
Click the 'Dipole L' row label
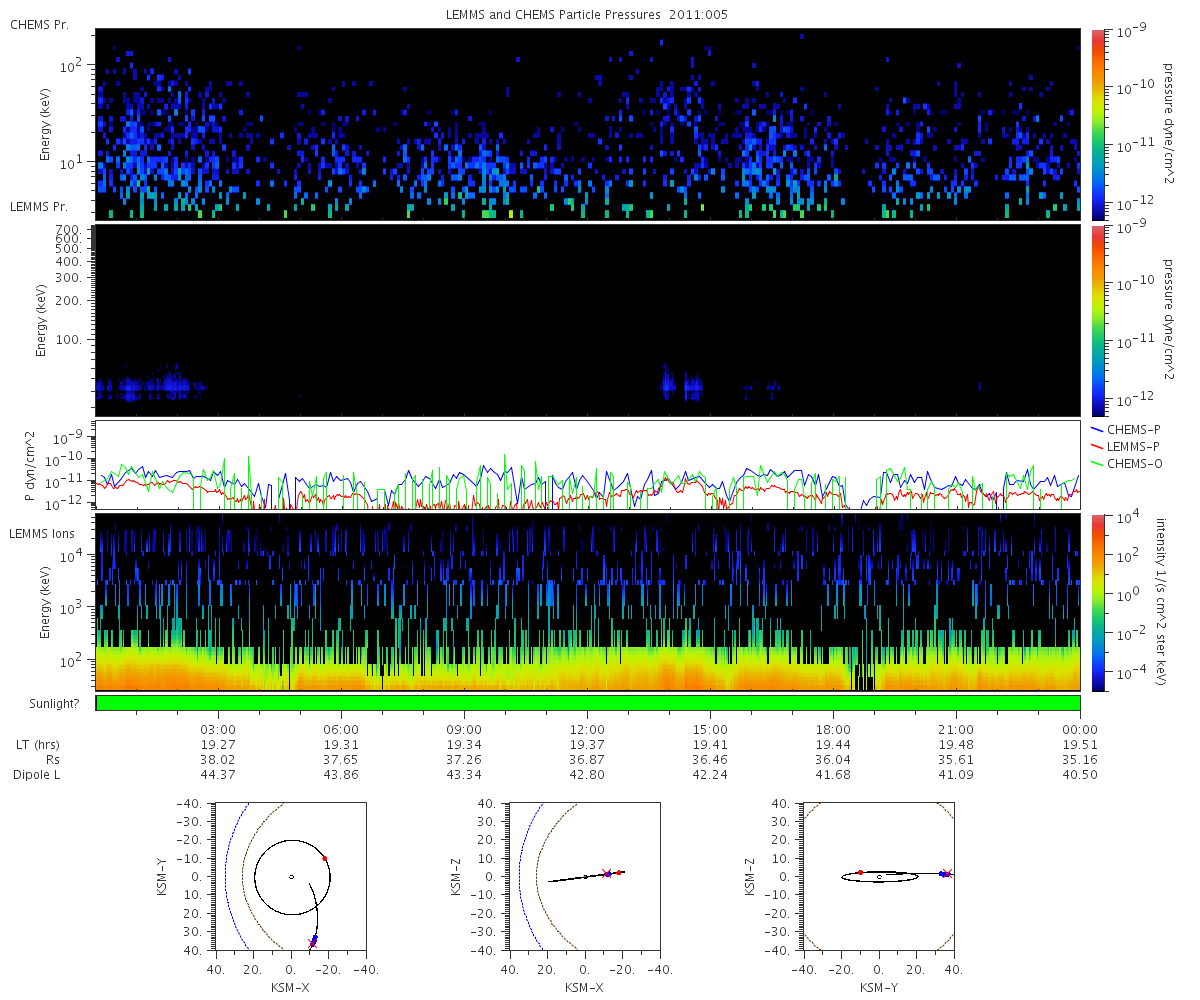click(38, 775)
